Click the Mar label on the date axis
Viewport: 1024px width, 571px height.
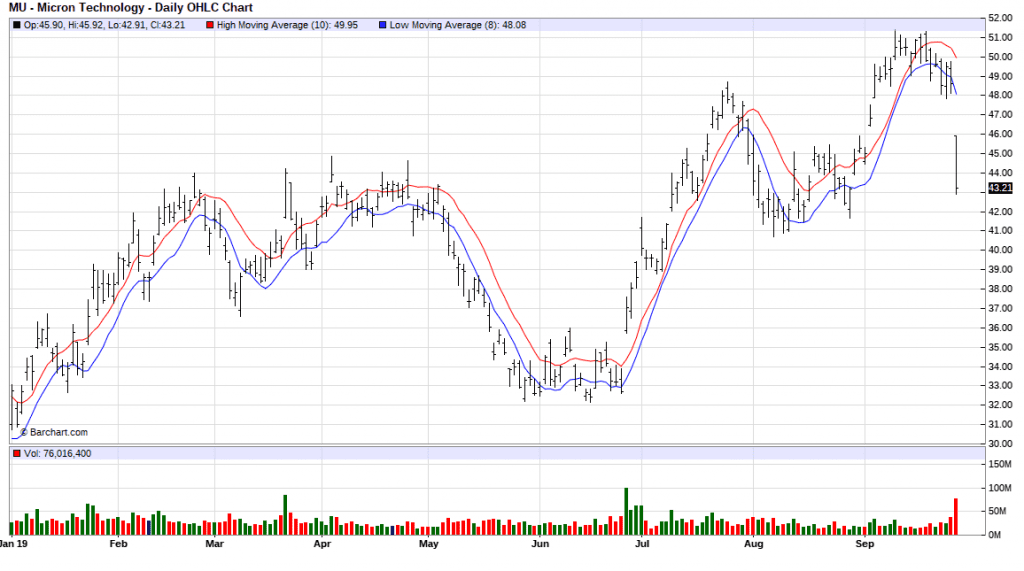click(214, 546)
